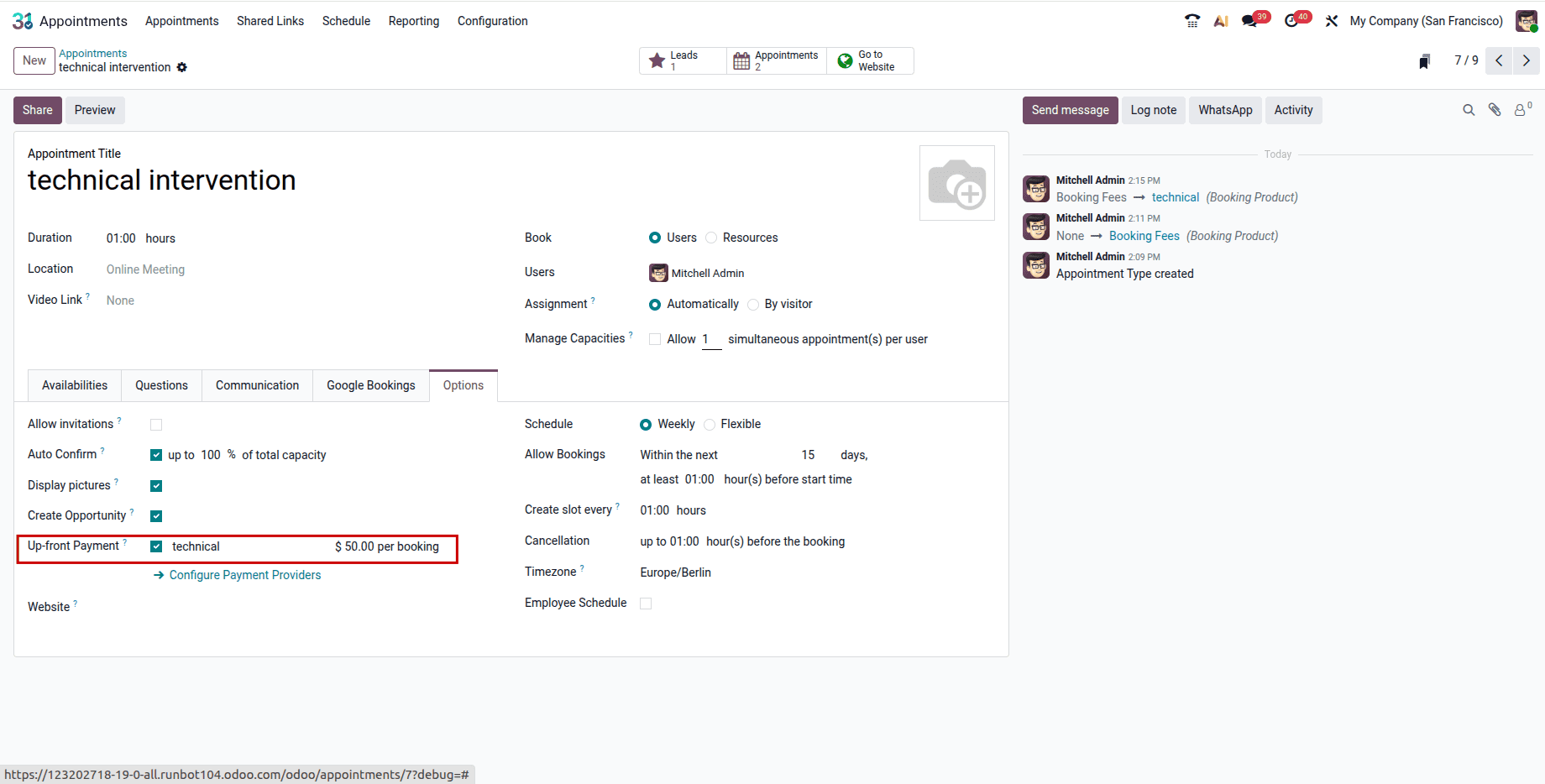Click the VoIP phone icon
The width and height of the screenshot is (1545, 784).
coord(1192,21)
